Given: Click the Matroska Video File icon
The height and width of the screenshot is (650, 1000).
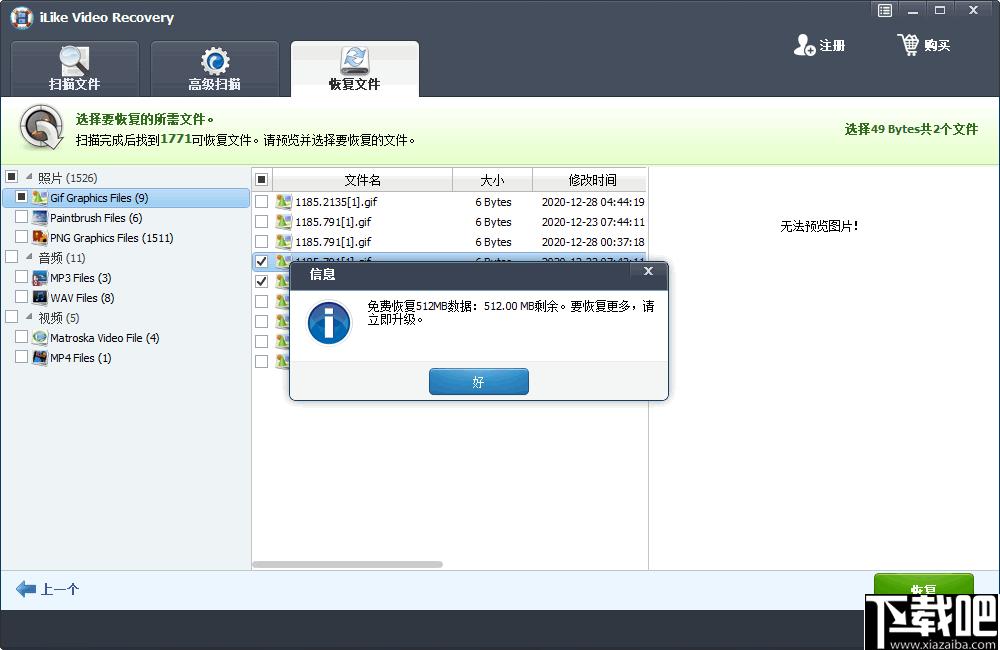Looking at the screenshot, I should (40, 338).
